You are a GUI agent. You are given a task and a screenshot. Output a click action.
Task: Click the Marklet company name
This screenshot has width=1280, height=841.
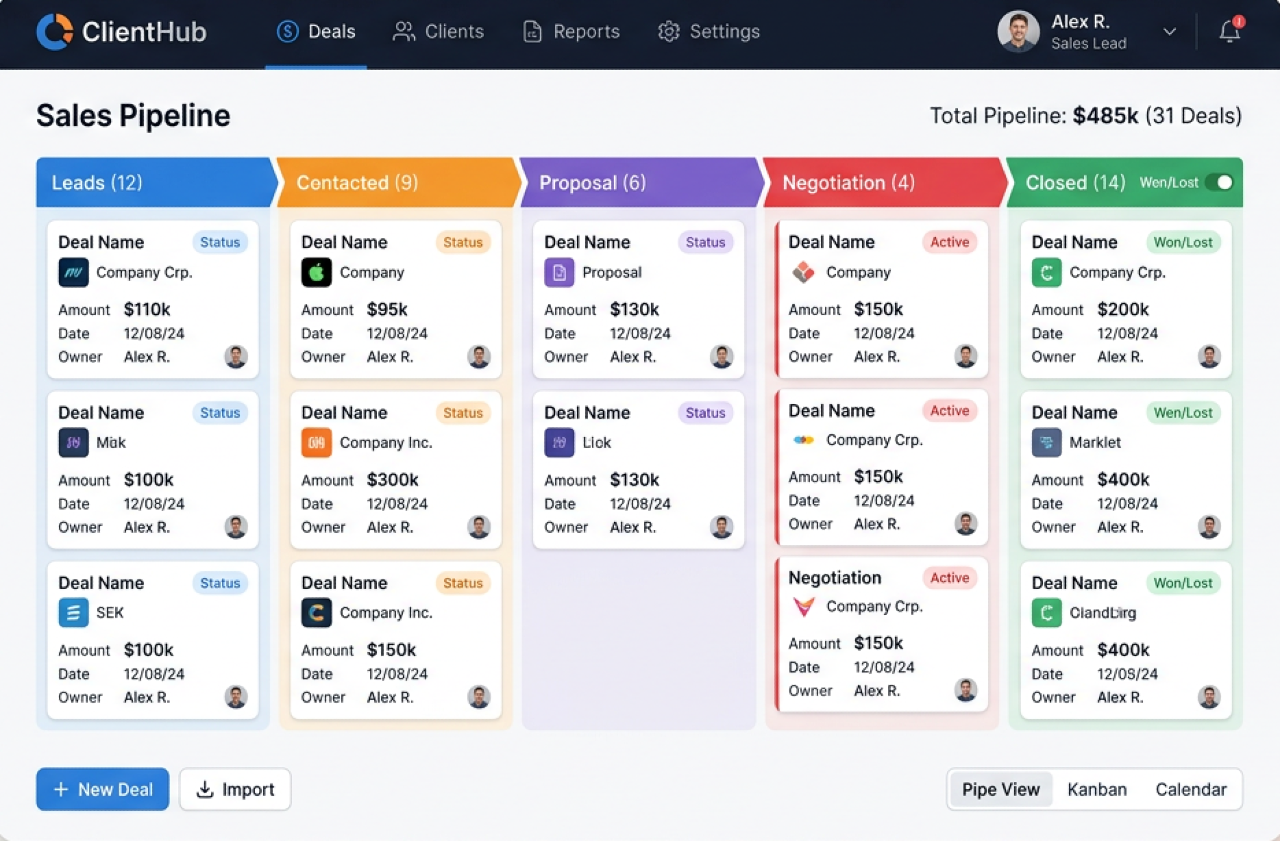[x=1095, y=442]
